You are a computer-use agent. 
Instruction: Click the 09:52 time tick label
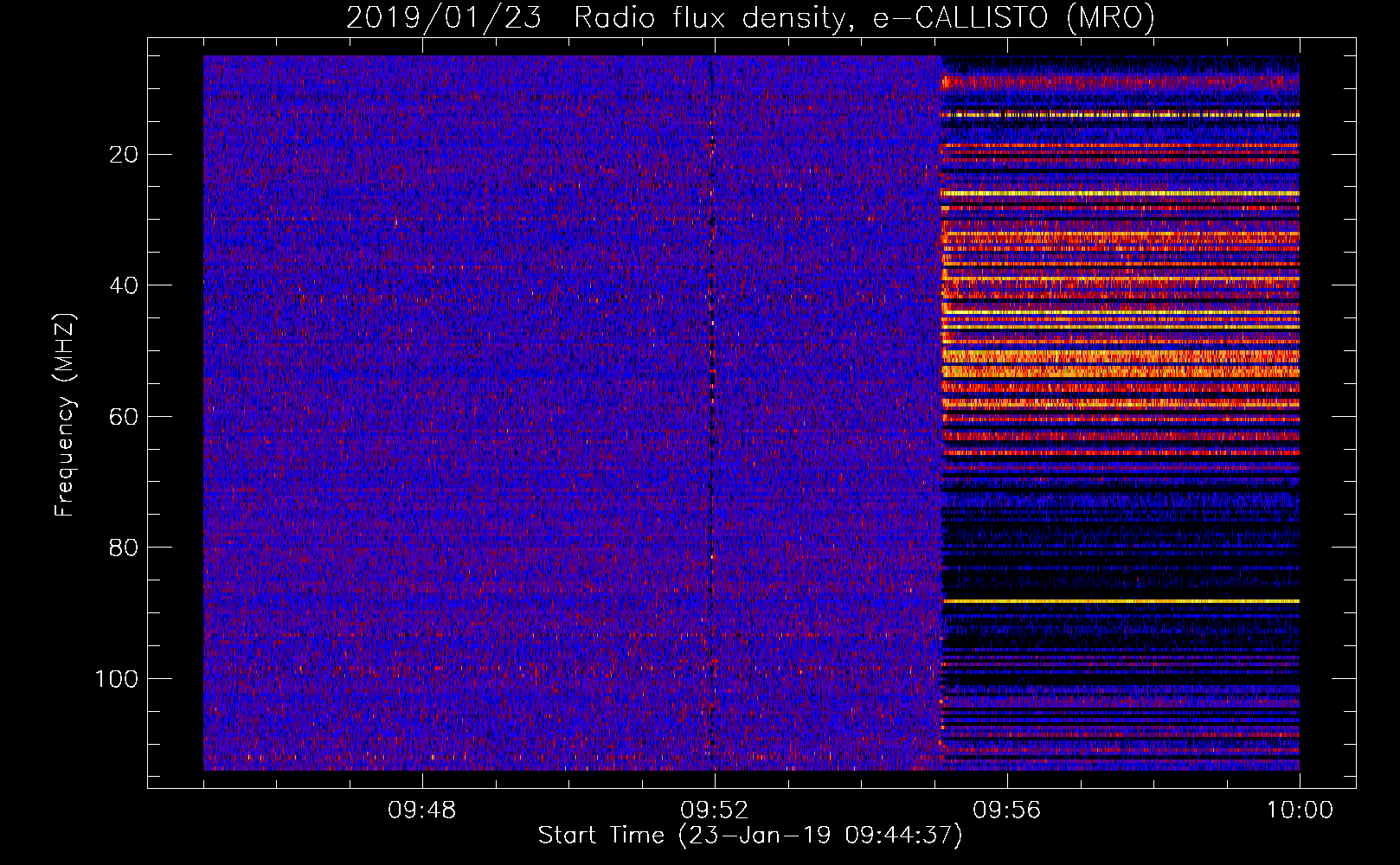point(715,810)
